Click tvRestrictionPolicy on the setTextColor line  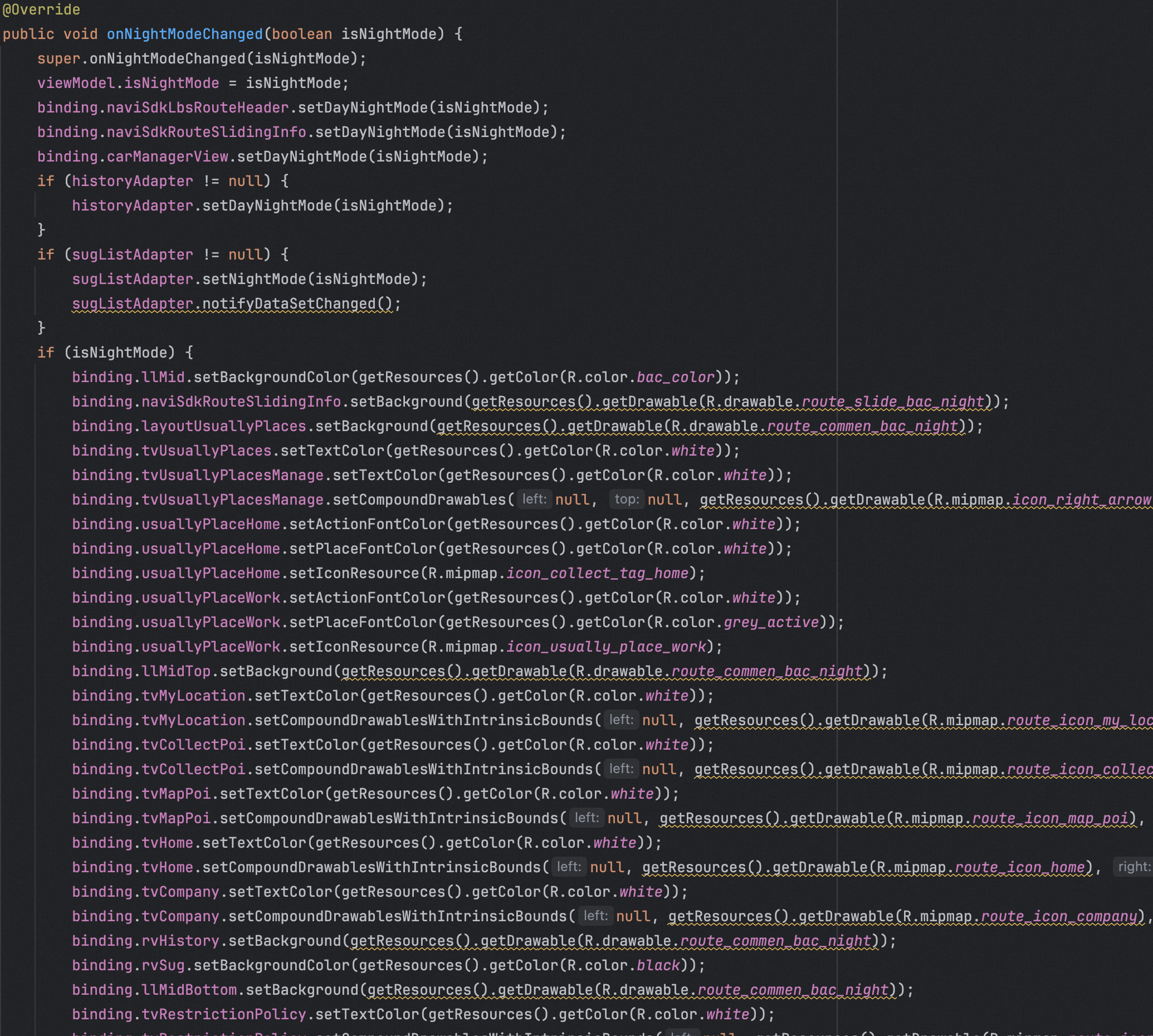(224, 1014)
